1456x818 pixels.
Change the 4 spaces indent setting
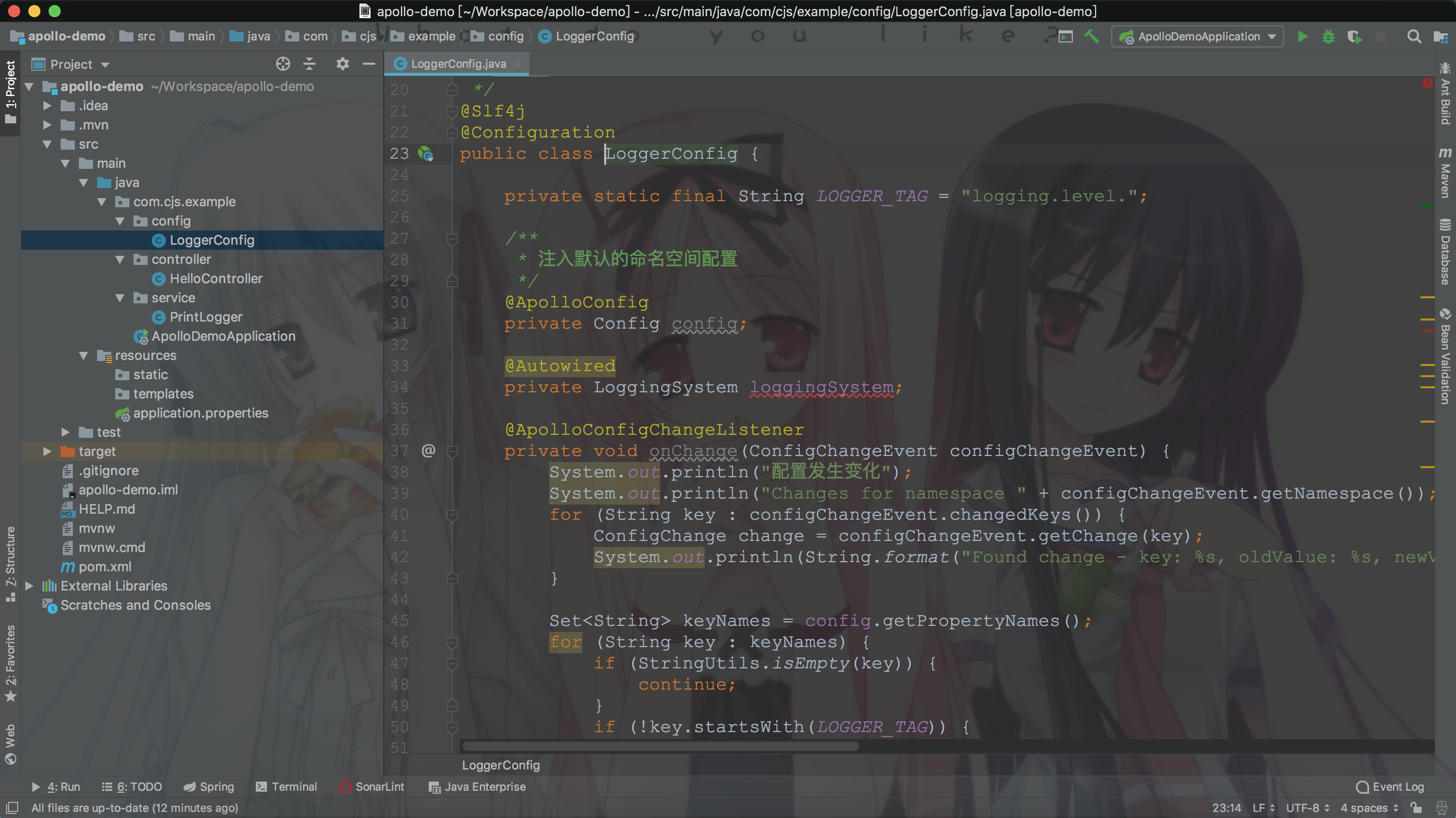(1370, 808)
